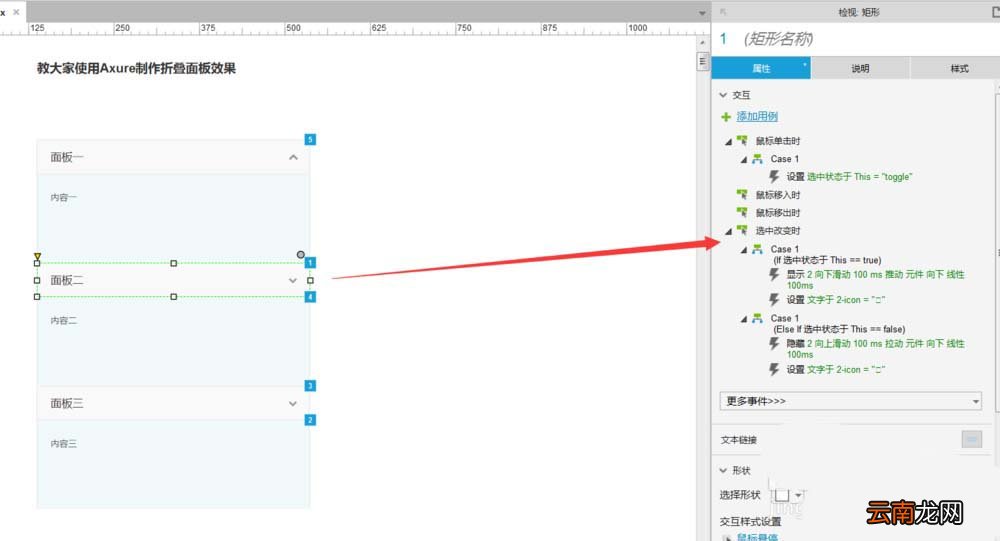Click the yellow rotation handle of 面板二
The width and height of the screenshot is (1000, 541).
tap(37, 256)
